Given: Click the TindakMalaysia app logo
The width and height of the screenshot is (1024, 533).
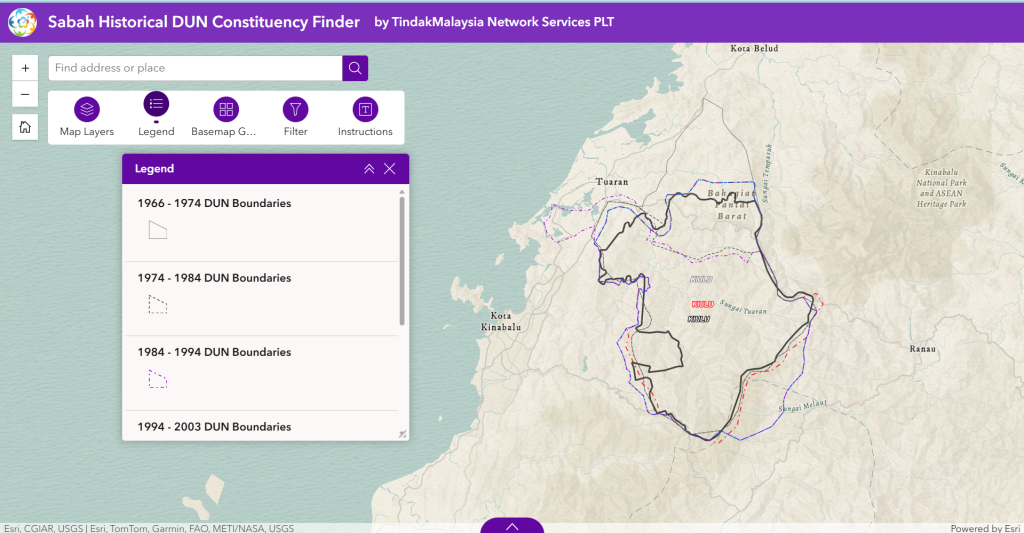Looking at the screenshot, I should (22, 21).
